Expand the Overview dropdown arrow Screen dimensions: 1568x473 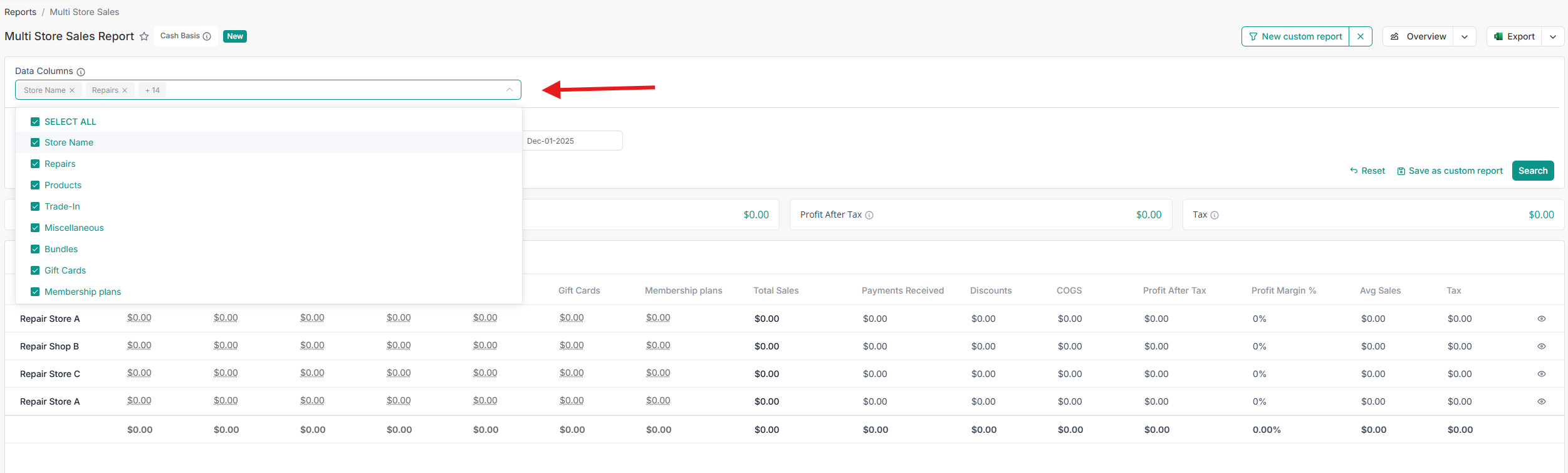tap(1465, 36)
